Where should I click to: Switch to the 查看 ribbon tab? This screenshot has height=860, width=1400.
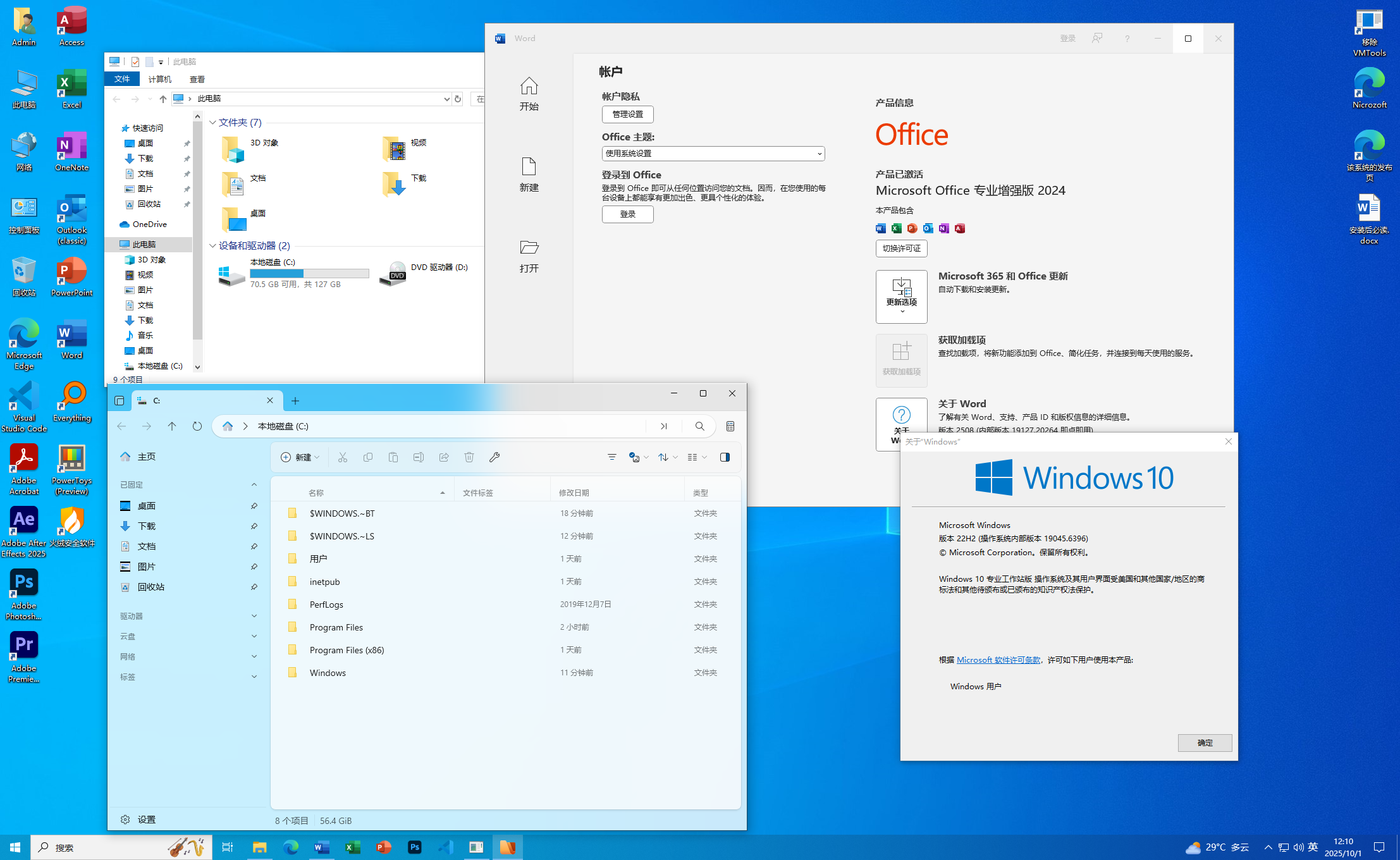pyautogui.click(x=197, y=80)
